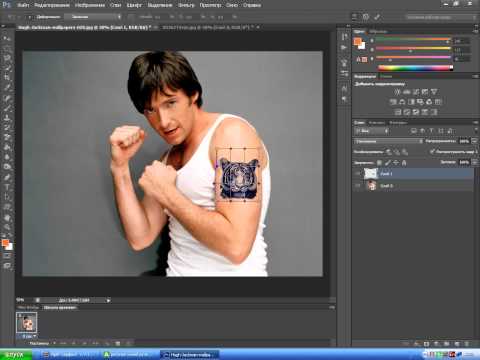Hide Layer 1 with eye icon

pyautogui.click(x=358, y=174)
